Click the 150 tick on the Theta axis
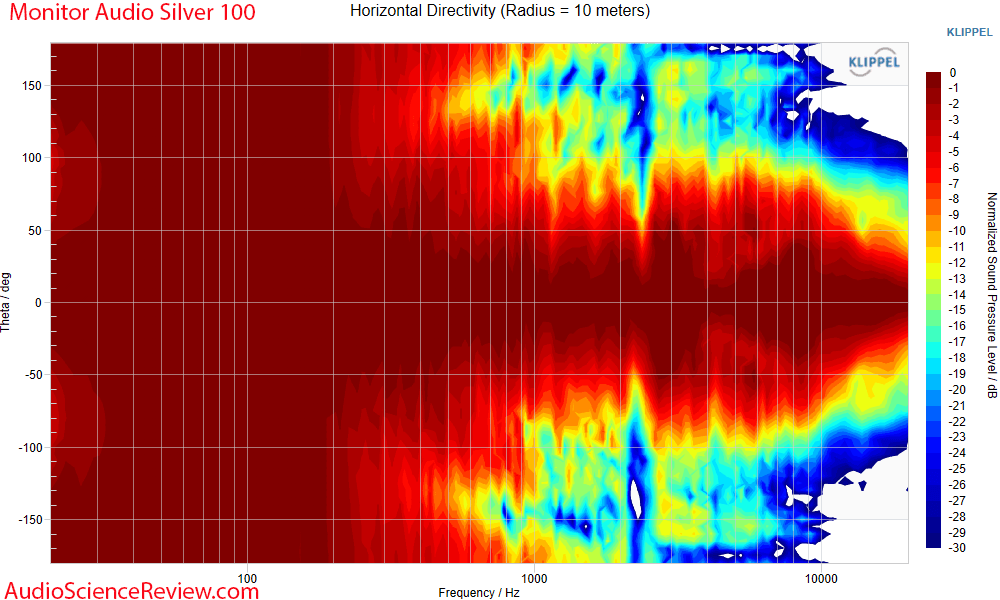Image resolution: width=1000 pixels, height=600 pixels. click(x=32, y=85)
